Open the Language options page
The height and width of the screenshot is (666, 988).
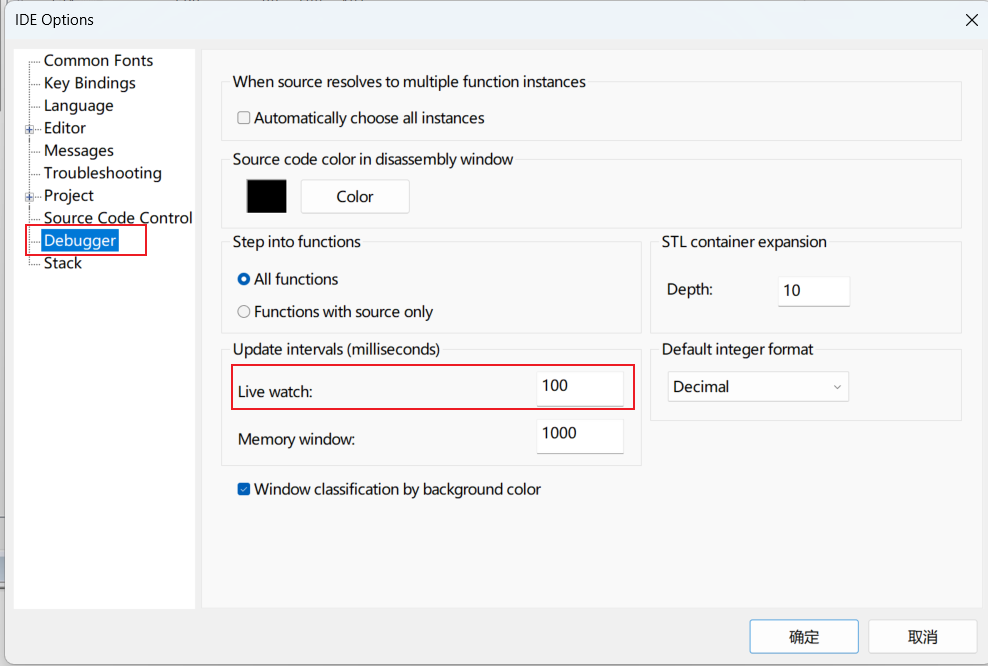(78, 105)
